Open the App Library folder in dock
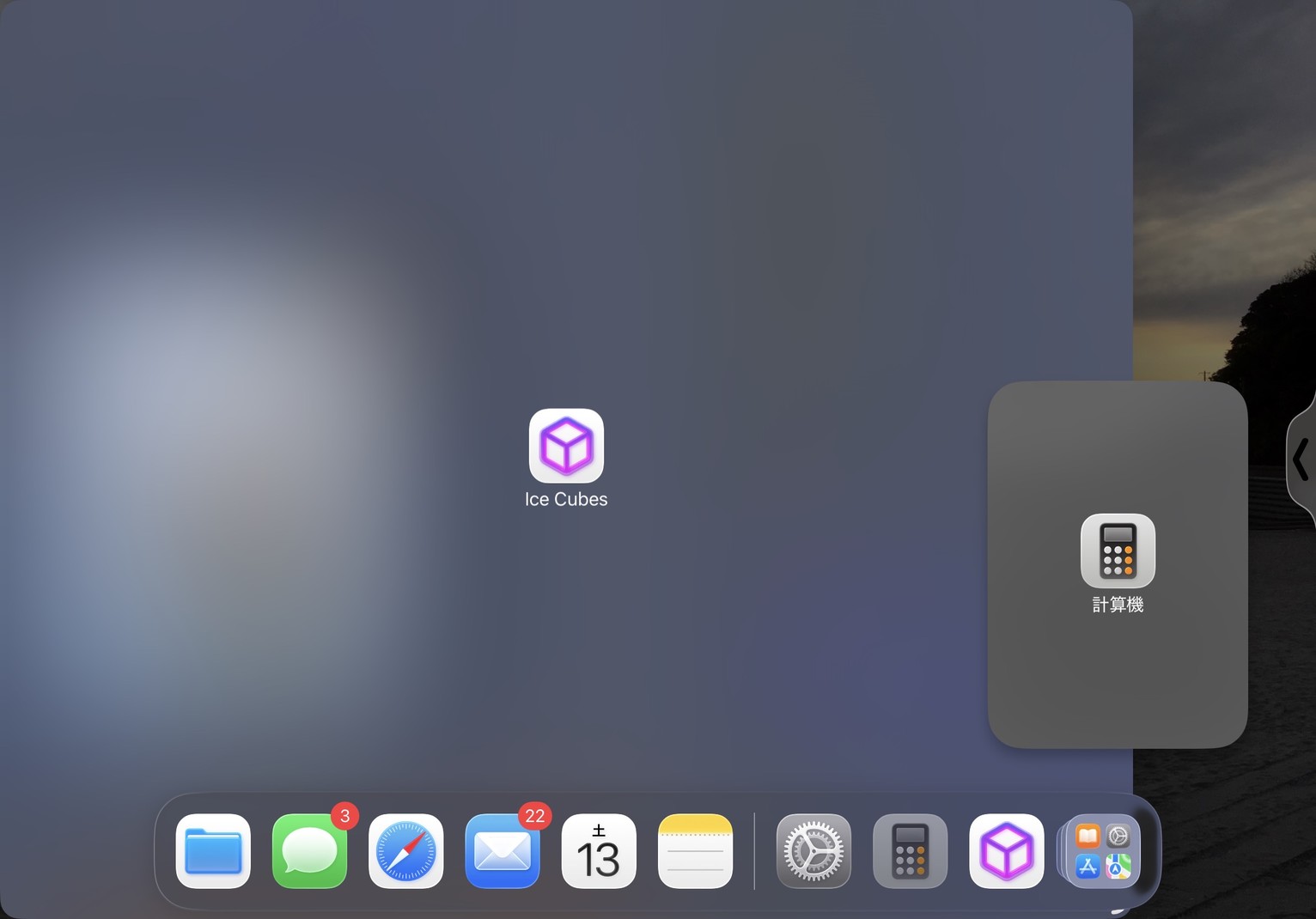 (1103, 851)
